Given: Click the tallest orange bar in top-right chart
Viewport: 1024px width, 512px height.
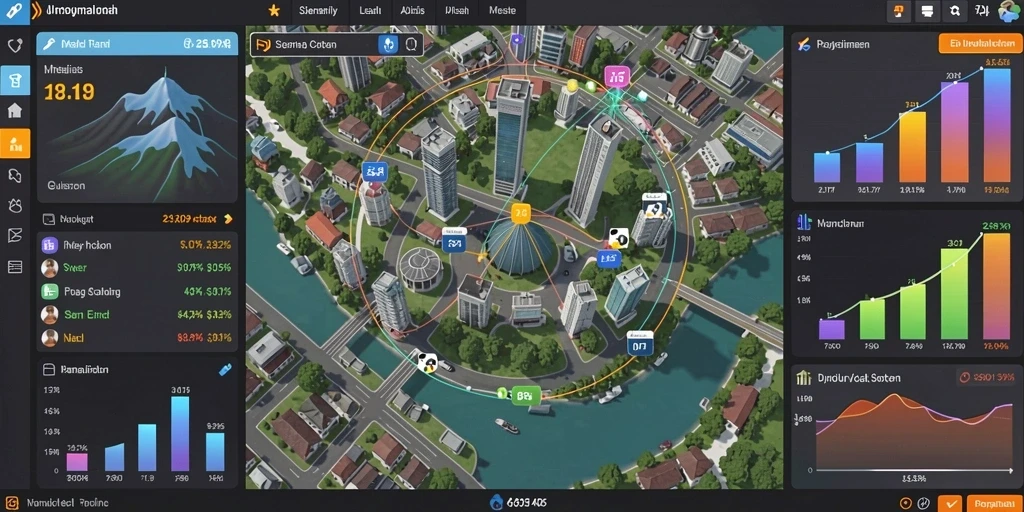Looking at the screenshot, I should click(997, 125).
